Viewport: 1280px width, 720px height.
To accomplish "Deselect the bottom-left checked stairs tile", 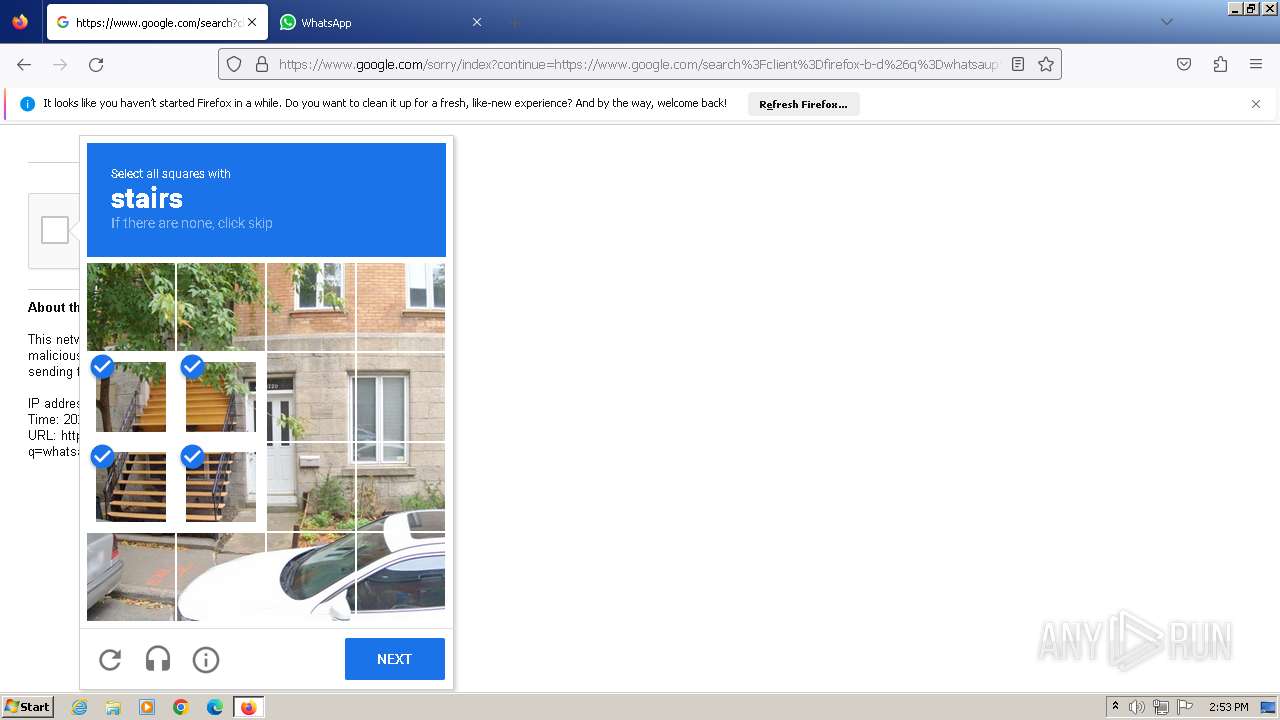I will coord(131,487).
